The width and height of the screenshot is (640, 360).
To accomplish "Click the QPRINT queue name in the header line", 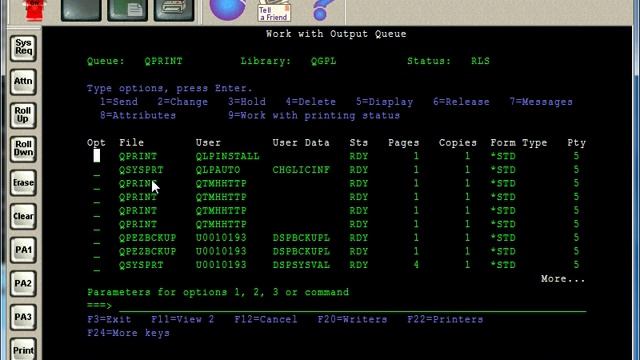I will pyautogui.click(x=164, y=61).
